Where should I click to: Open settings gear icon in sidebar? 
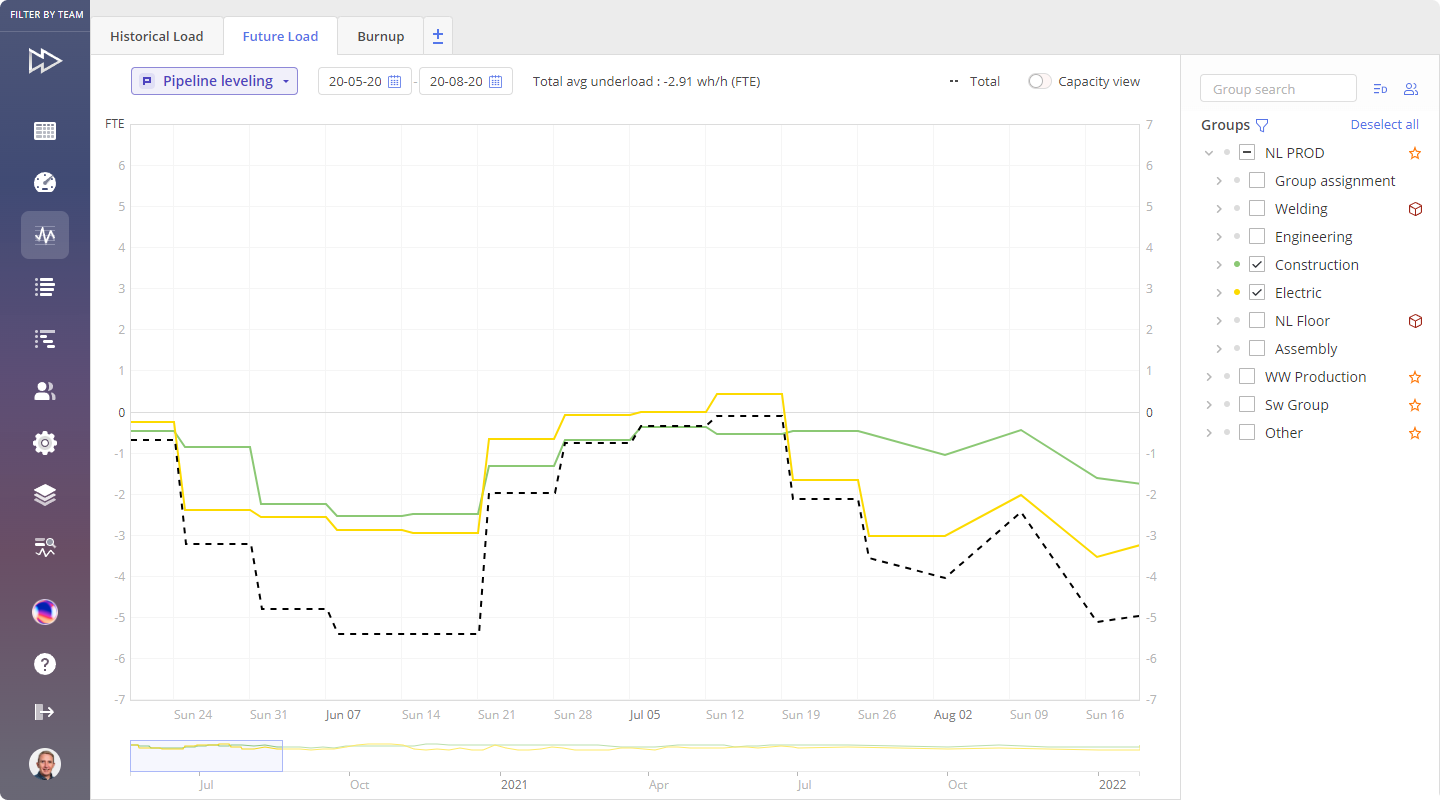click(x=45, y=443)
